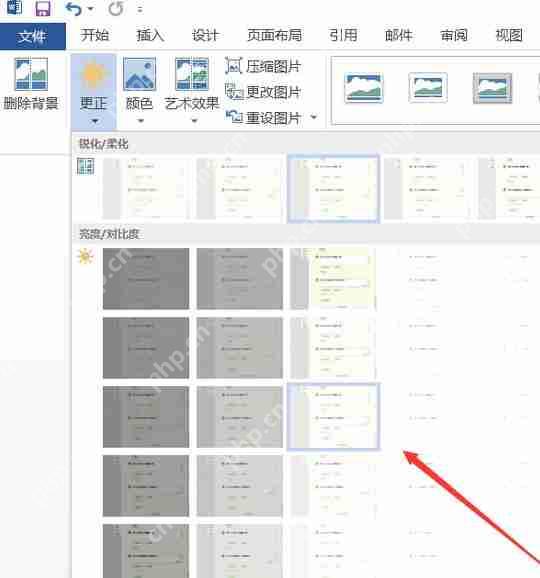Pick second preset in fourth brightness row
The image size is (540, 578).
(240, 485)
